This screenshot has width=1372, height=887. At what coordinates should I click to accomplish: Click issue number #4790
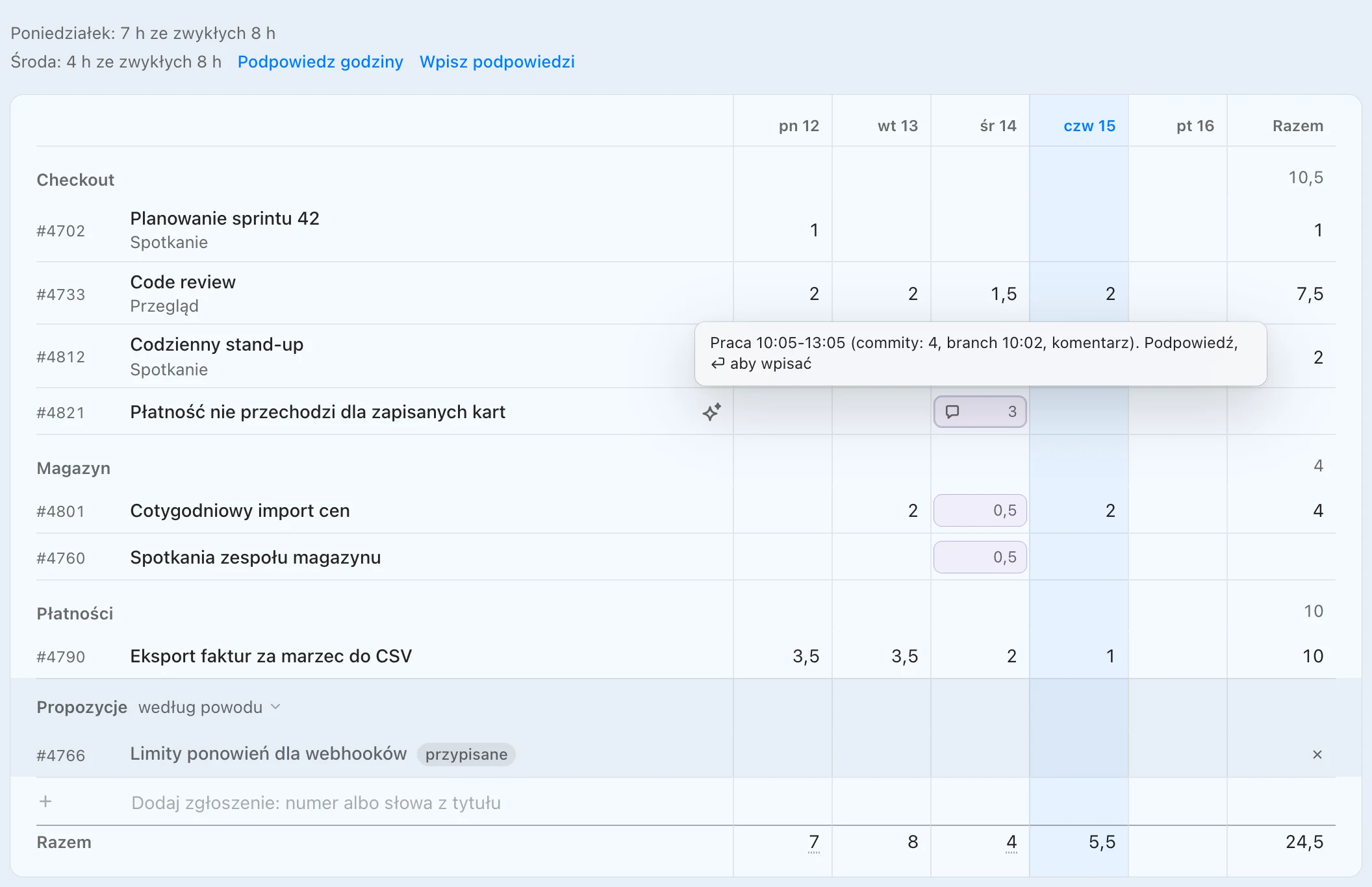(x=60, y=657)
